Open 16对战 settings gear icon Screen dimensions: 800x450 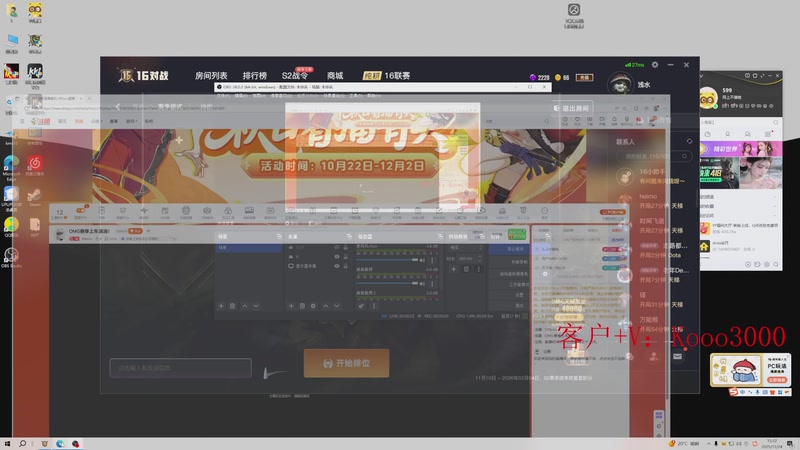click(655, 65)
